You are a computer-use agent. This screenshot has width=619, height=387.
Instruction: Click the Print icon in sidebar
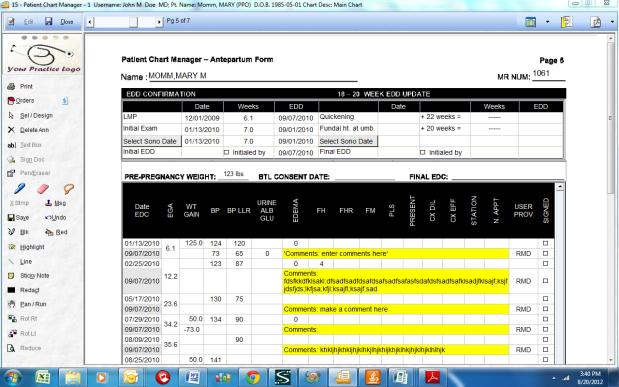point(11,86)
